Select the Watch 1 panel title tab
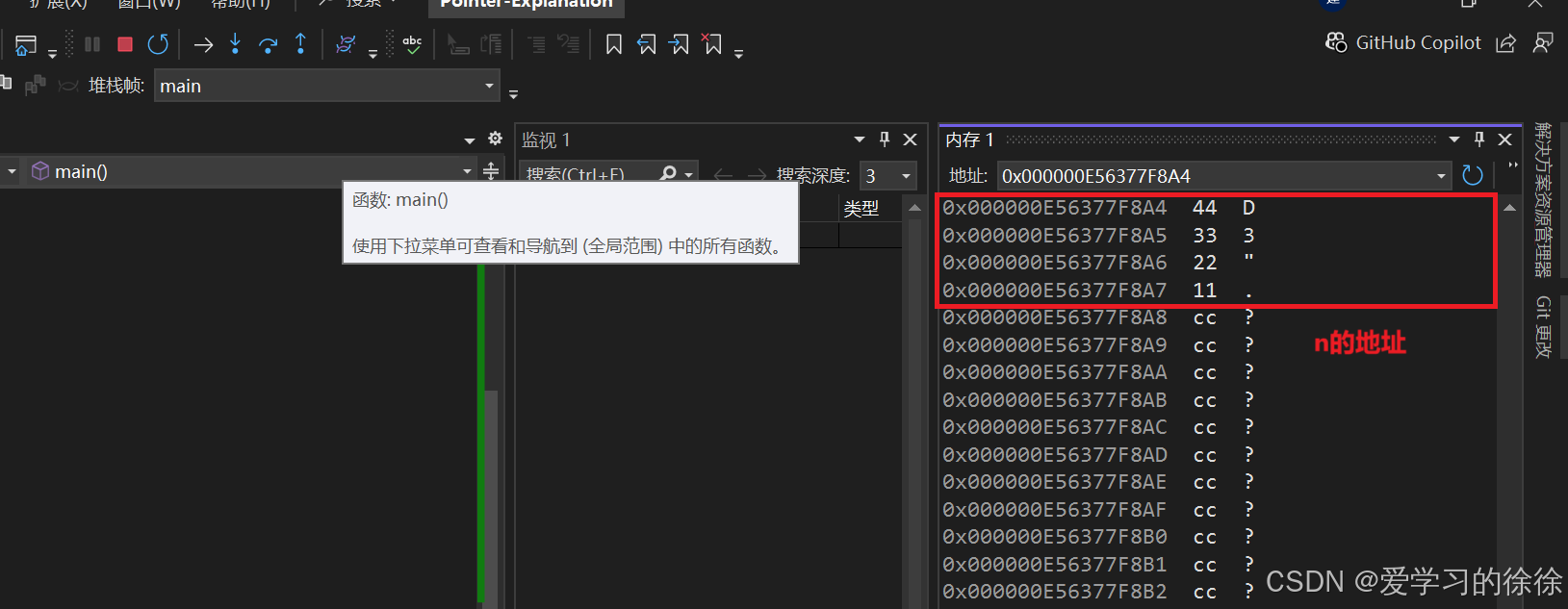 point(546,140)
